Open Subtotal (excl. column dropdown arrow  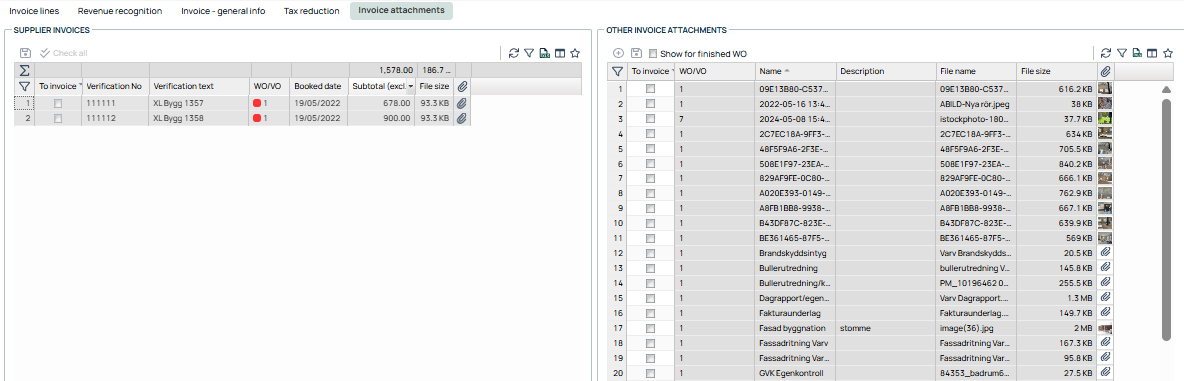pyautogui.click(x=412, y=87)
